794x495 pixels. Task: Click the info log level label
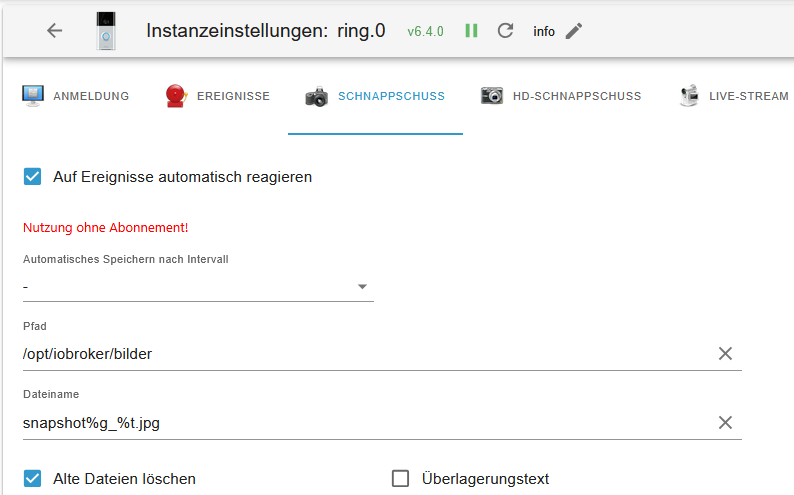tap(544, 31)
